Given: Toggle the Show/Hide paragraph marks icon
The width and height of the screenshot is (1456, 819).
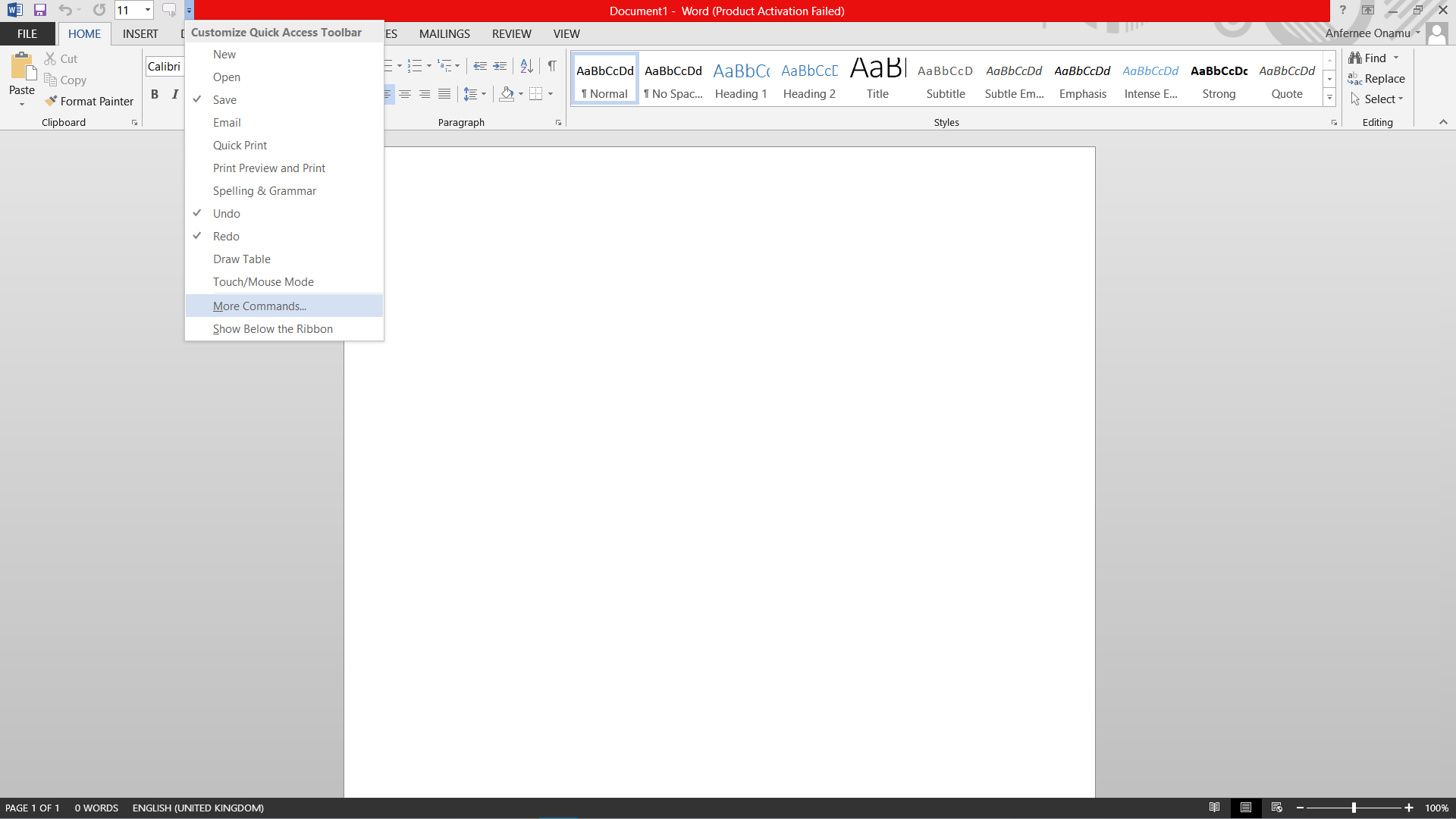Looking at the screenshot, I should 552,66.
